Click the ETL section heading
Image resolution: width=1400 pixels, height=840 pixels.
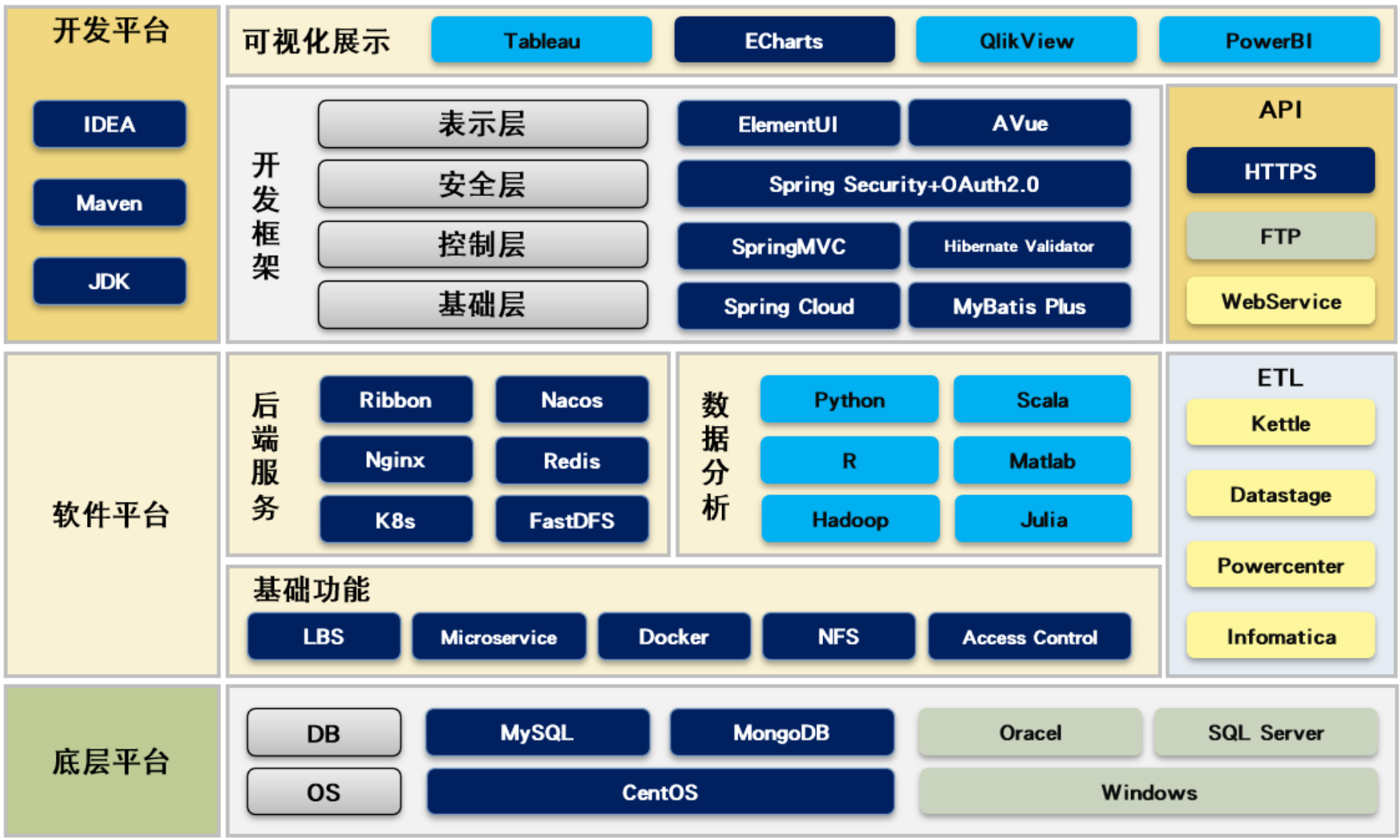coord(1281,378)
